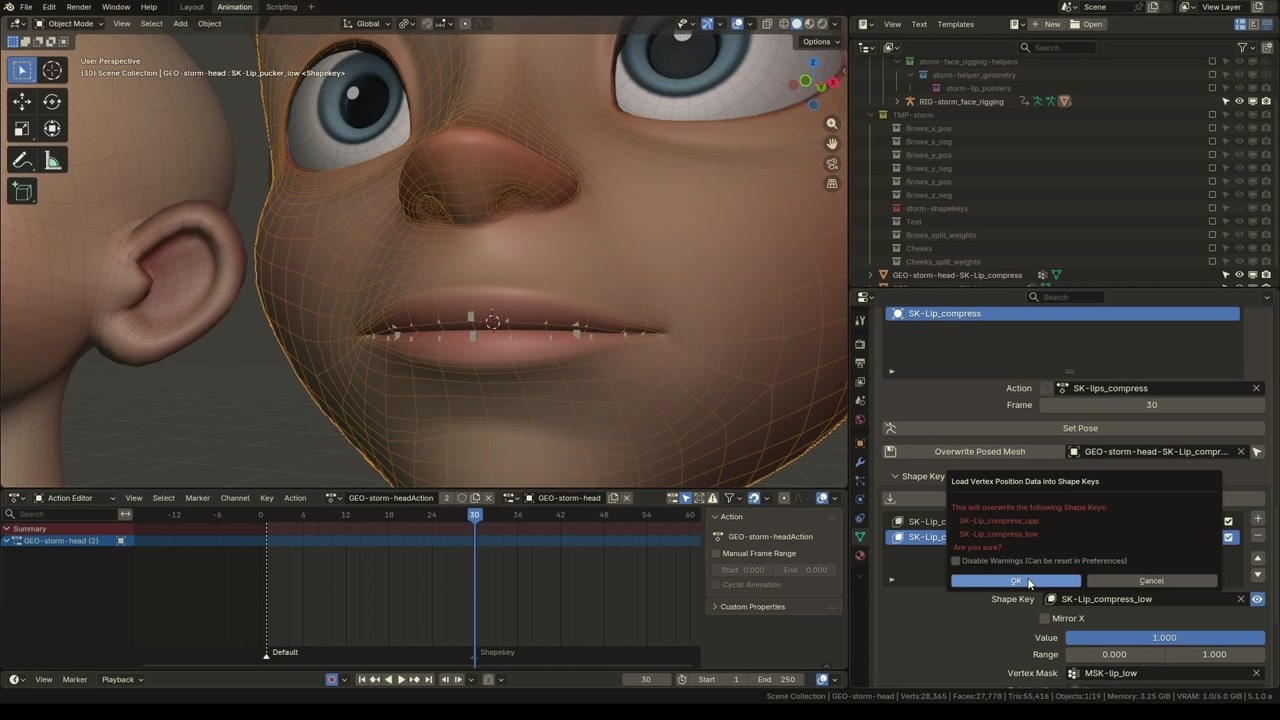This screenshot has height=720, width=1280.
Task: Open the Render menu
Action: [x=79, y=7]
